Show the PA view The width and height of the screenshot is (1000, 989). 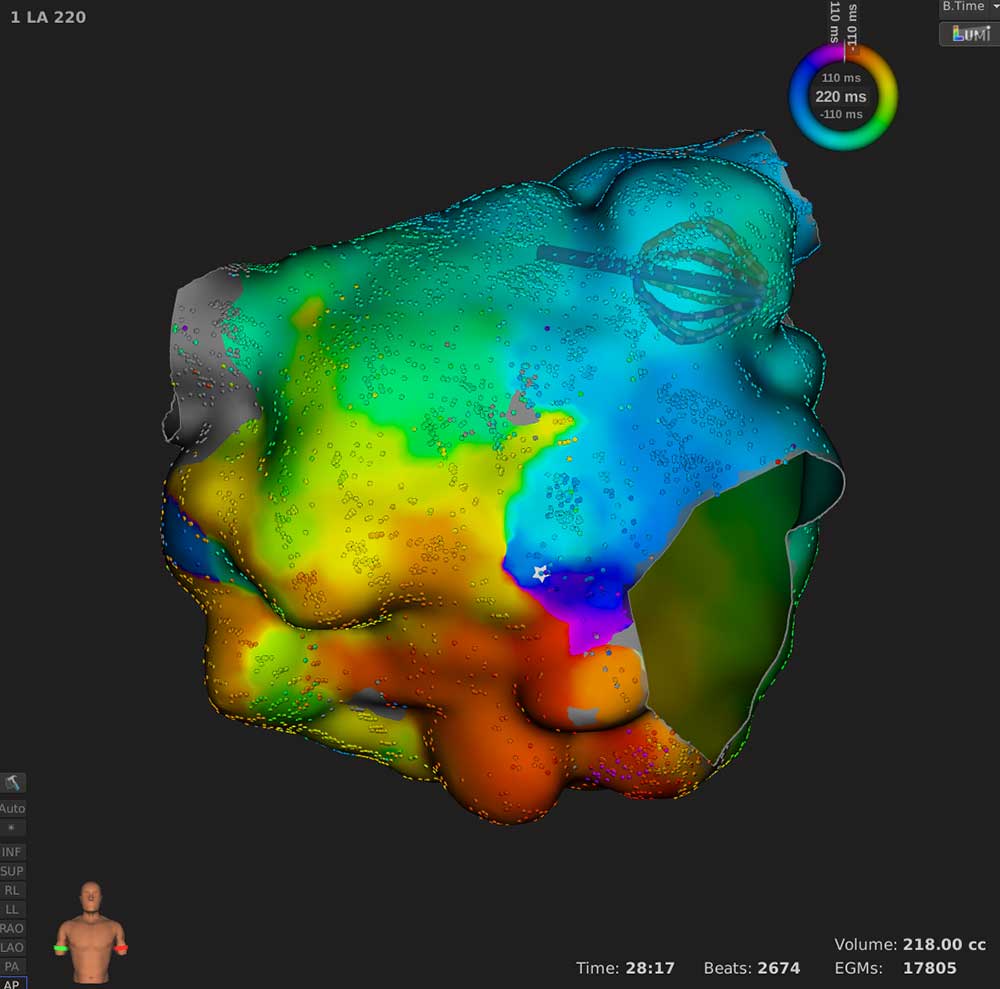pos(12,967)
